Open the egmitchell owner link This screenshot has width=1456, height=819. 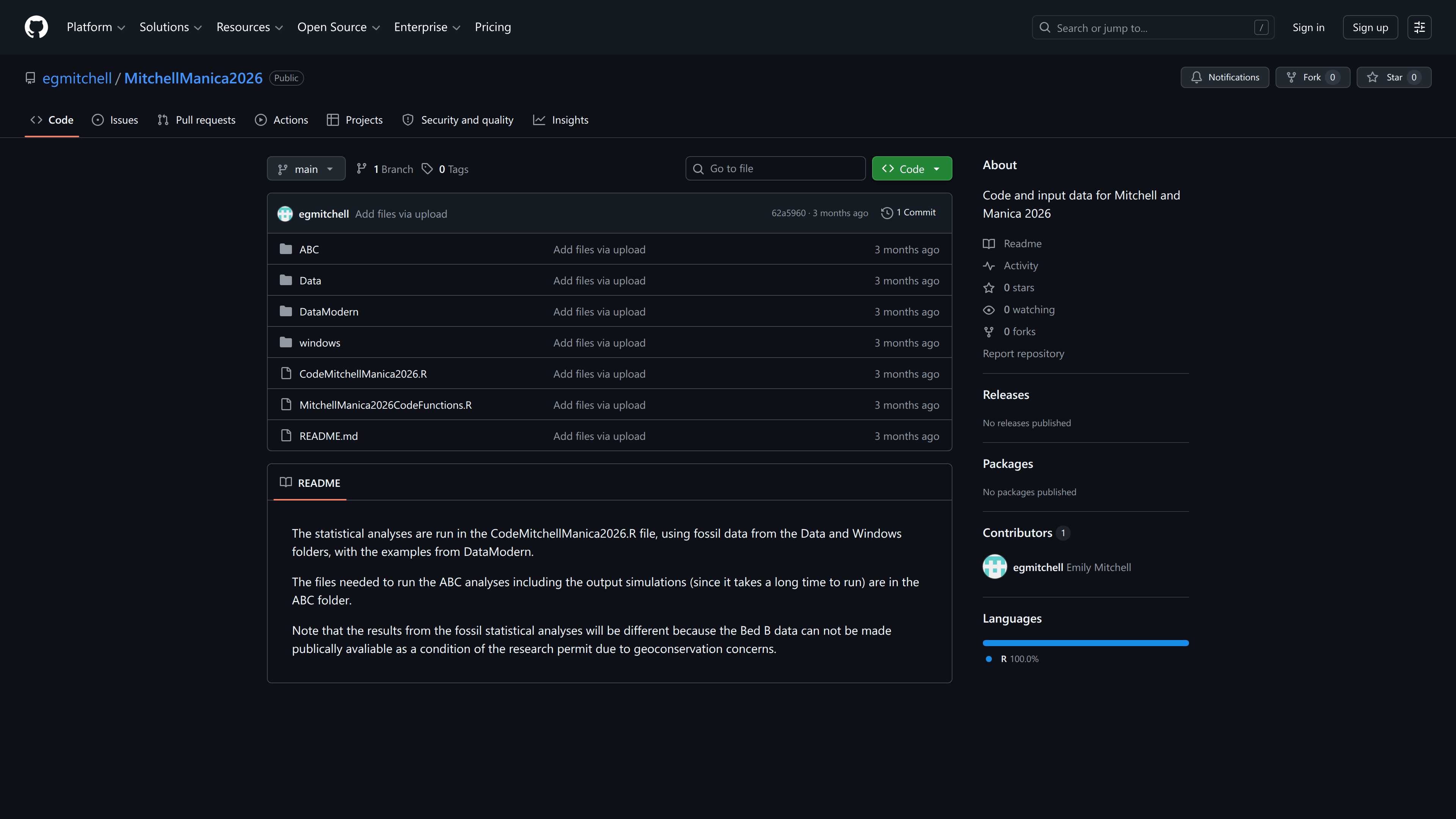77,78
